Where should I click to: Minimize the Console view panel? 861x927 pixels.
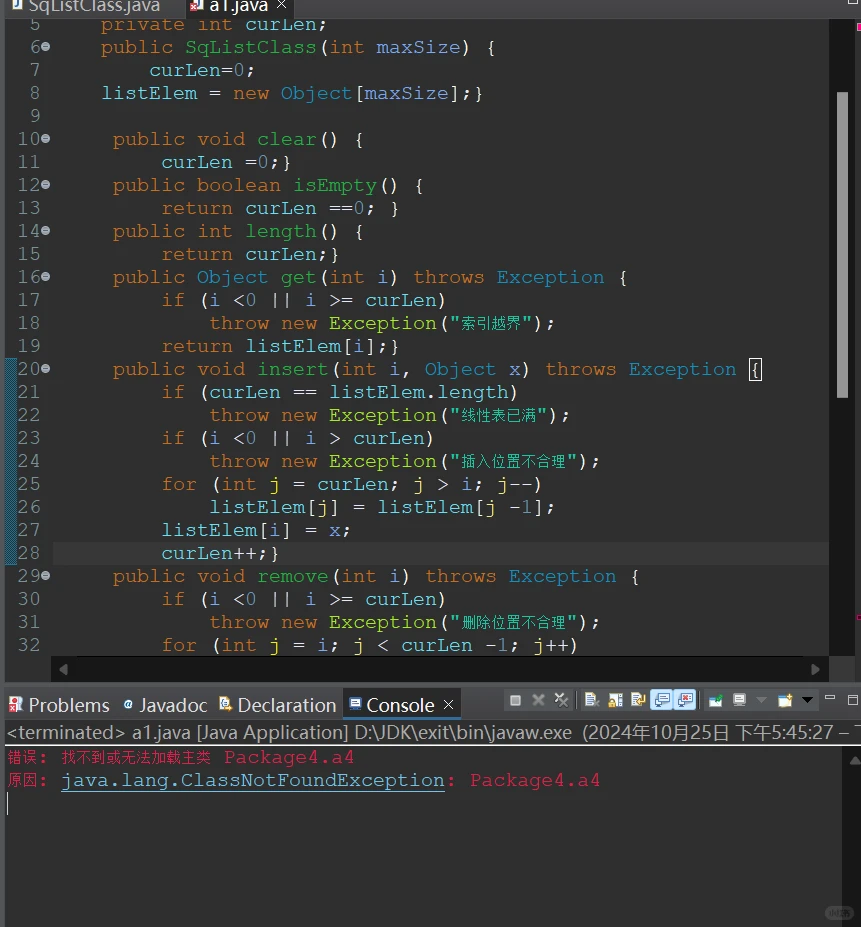pyautogui.click(x=830, y=699)
